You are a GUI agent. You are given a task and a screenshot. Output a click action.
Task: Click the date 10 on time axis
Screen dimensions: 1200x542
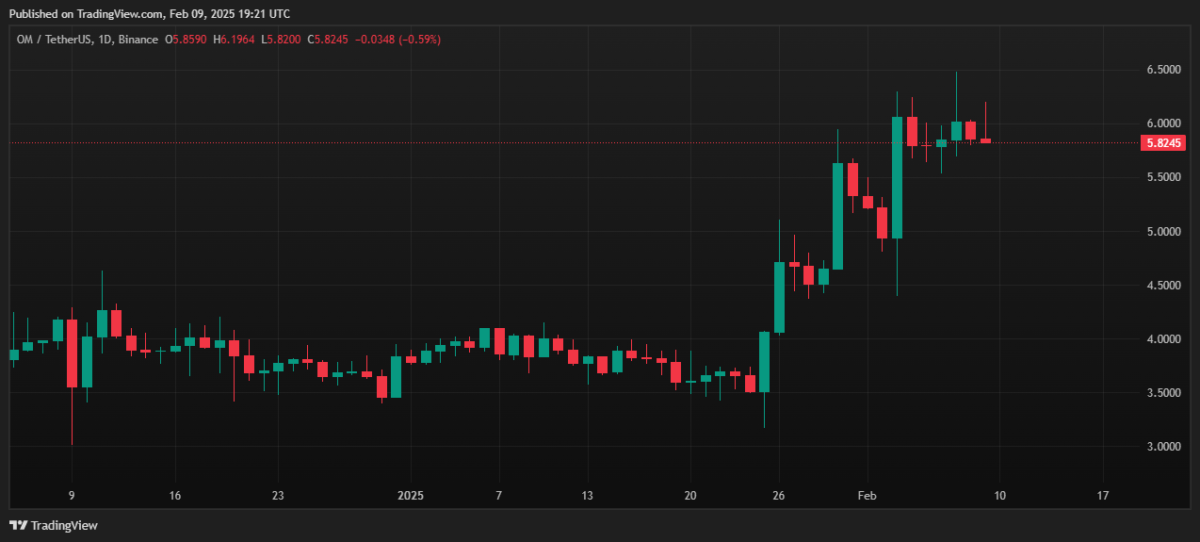[x=999, y=495]
